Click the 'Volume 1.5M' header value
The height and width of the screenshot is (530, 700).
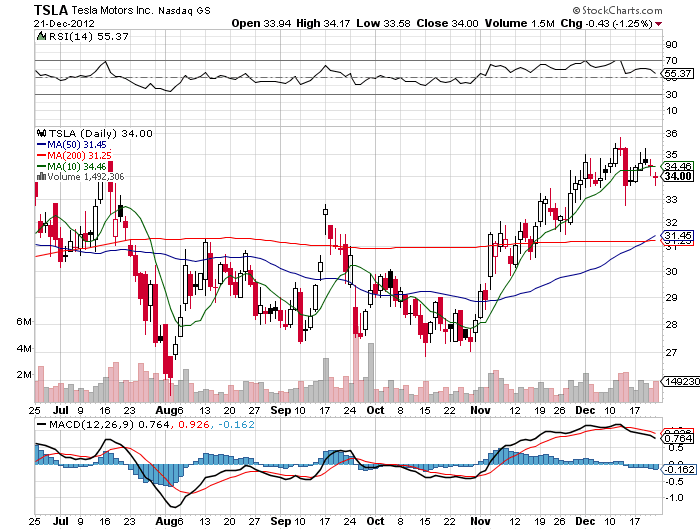[x=520, y=23]
